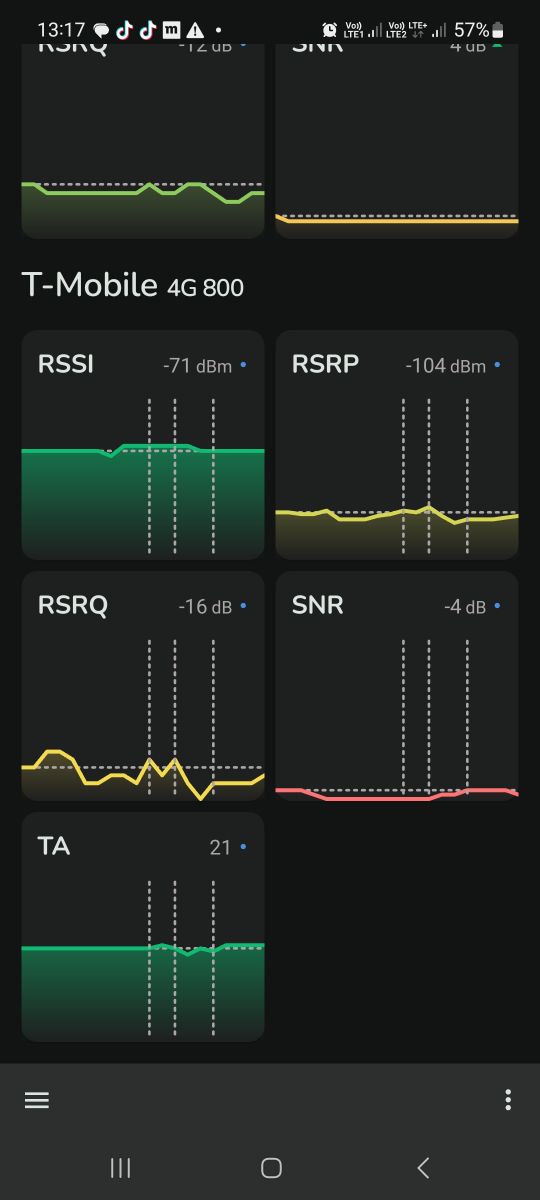Tap the partially visible top SNR card

coord(397,140)
